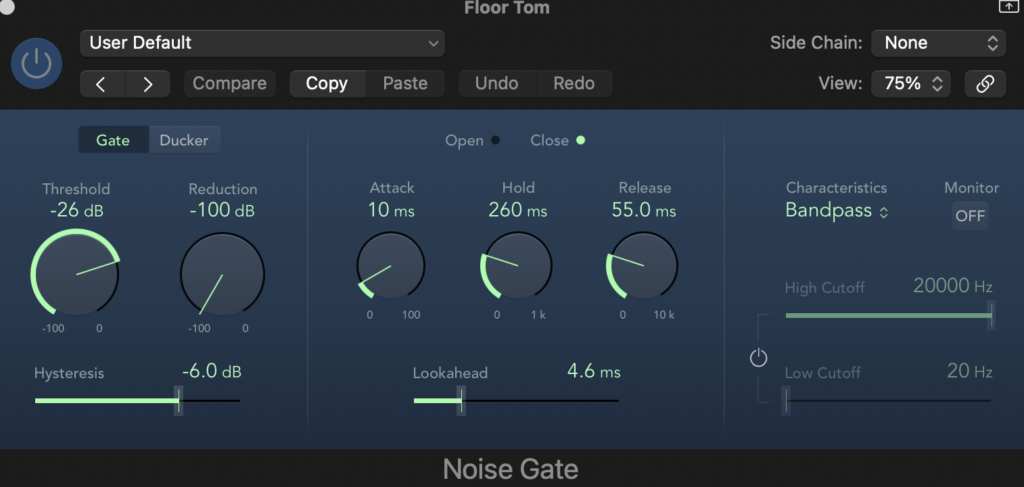Click the Hold knob
This screenshot has width=1024, height=487.
tap(517, 267)
